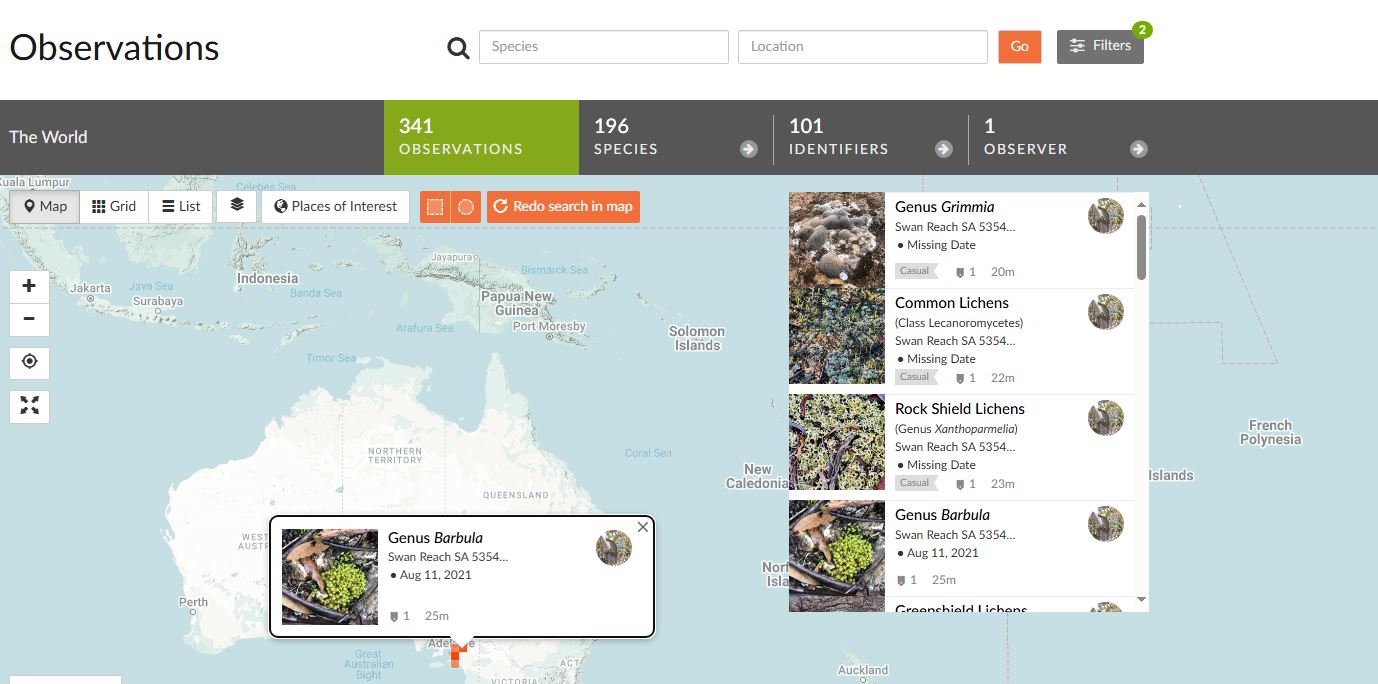Open the Filters panel
This screenshot has height=684, width=1378.
1100,46
